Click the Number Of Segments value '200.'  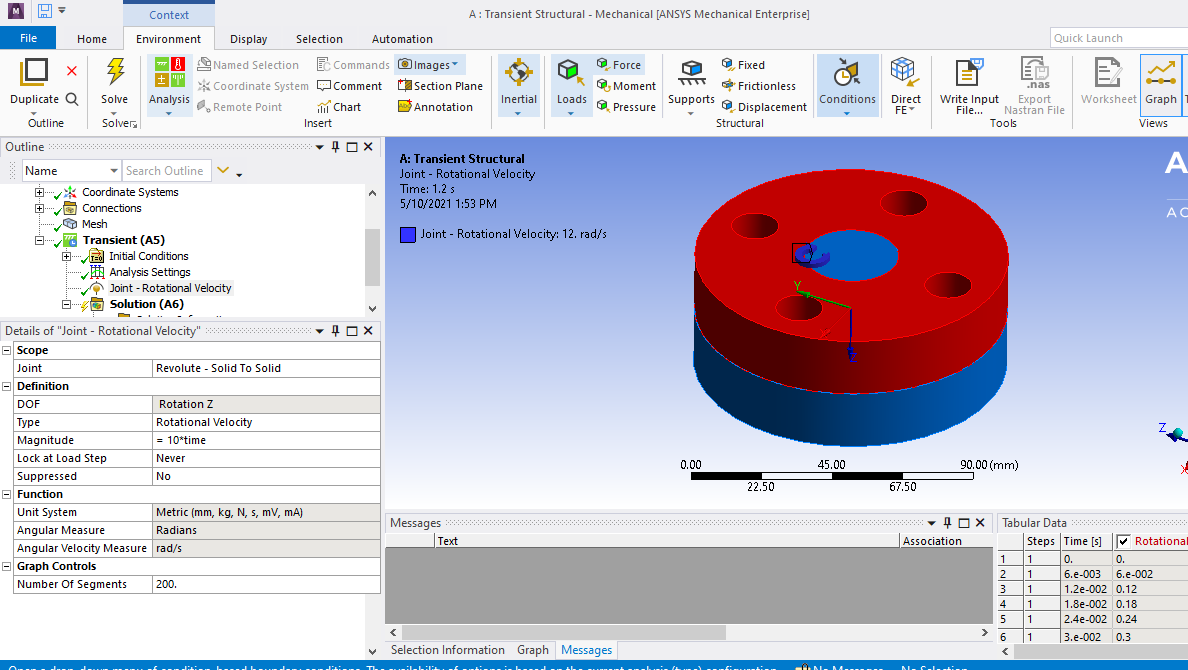click(267, 584)
